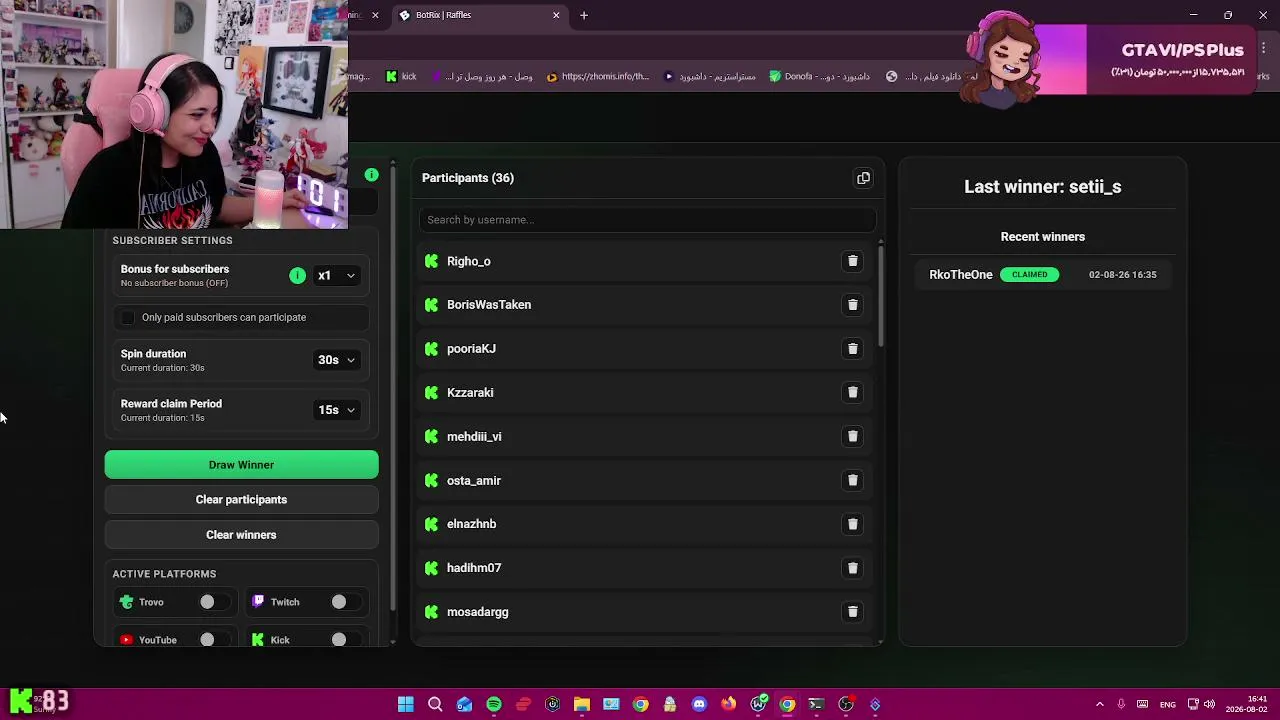Click the ENG language indicator
The image size is (1280, 720).
1167,705
